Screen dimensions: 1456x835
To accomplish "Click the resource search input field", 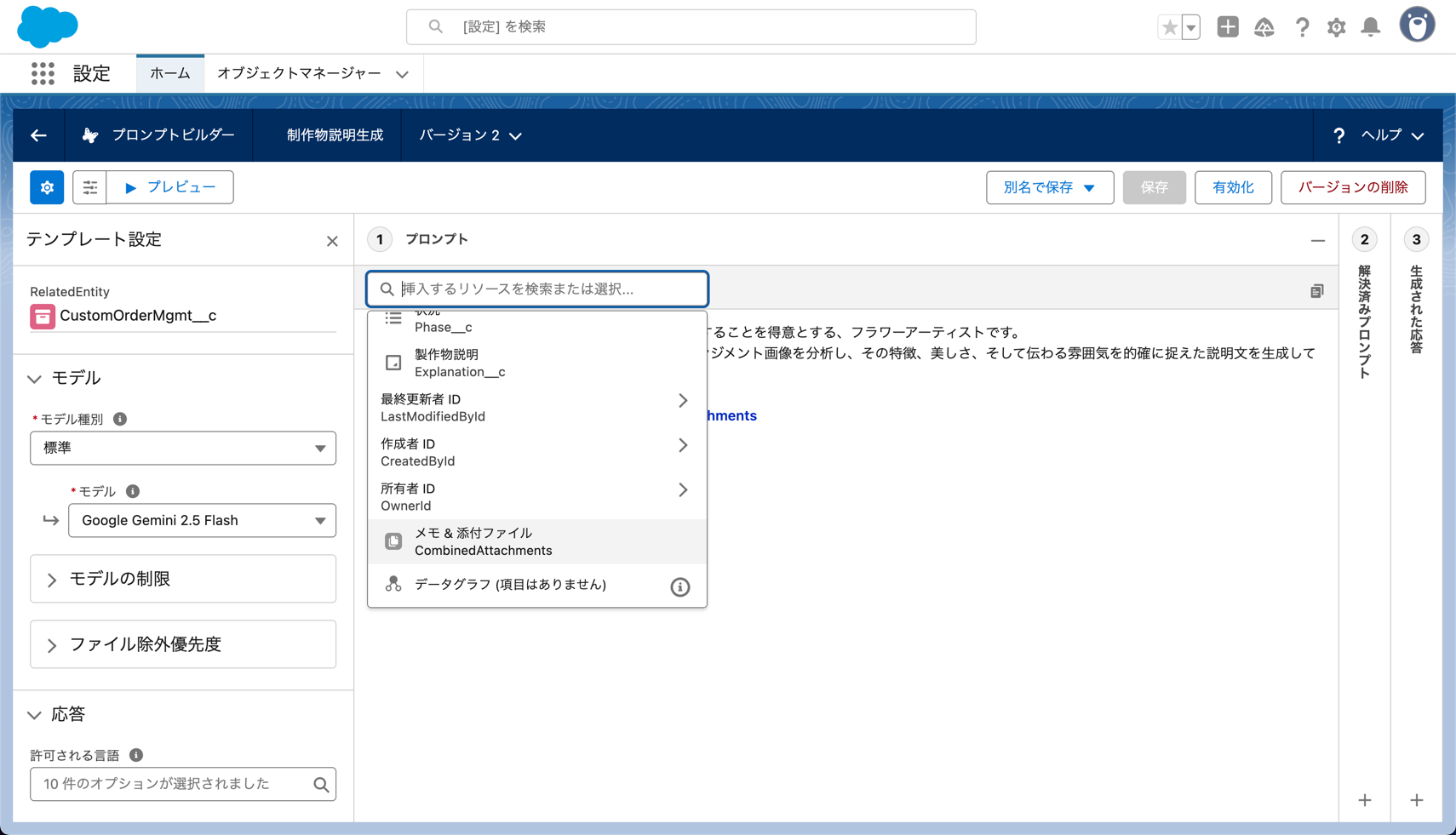I will pyautogui.click(x=545, y=289).
